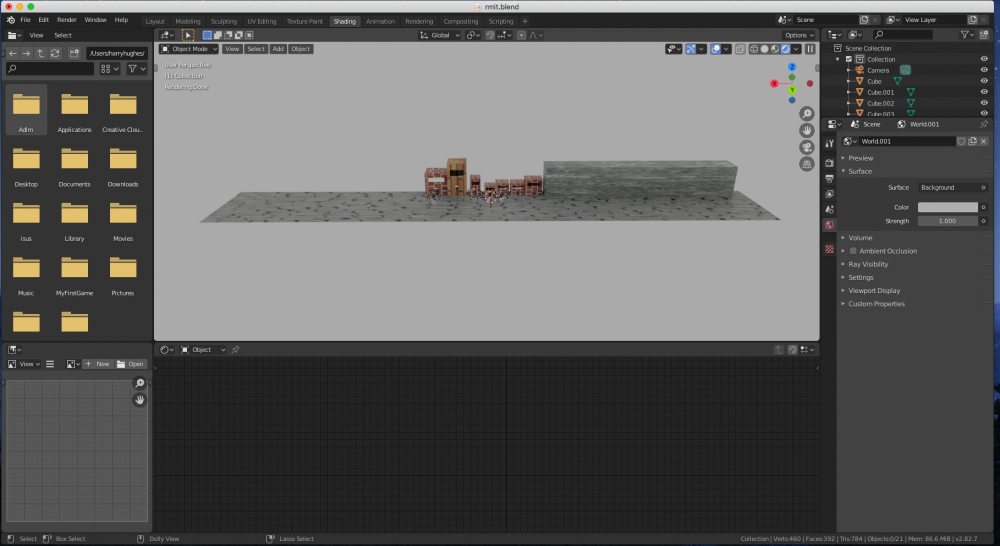Create new folder in file browser
This screenshot has width=1000, height=546.
point(74,53)
